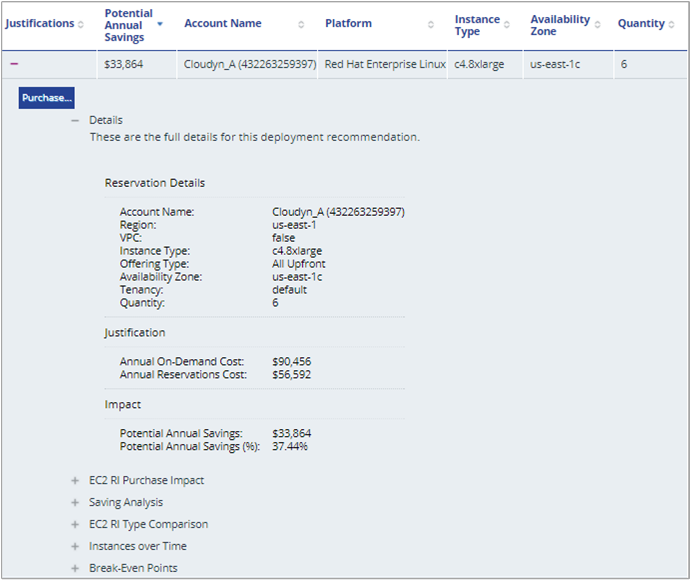691x580 pixels.
Task: Expand the Saving Analysis section
Action: [x=75, y=502]
